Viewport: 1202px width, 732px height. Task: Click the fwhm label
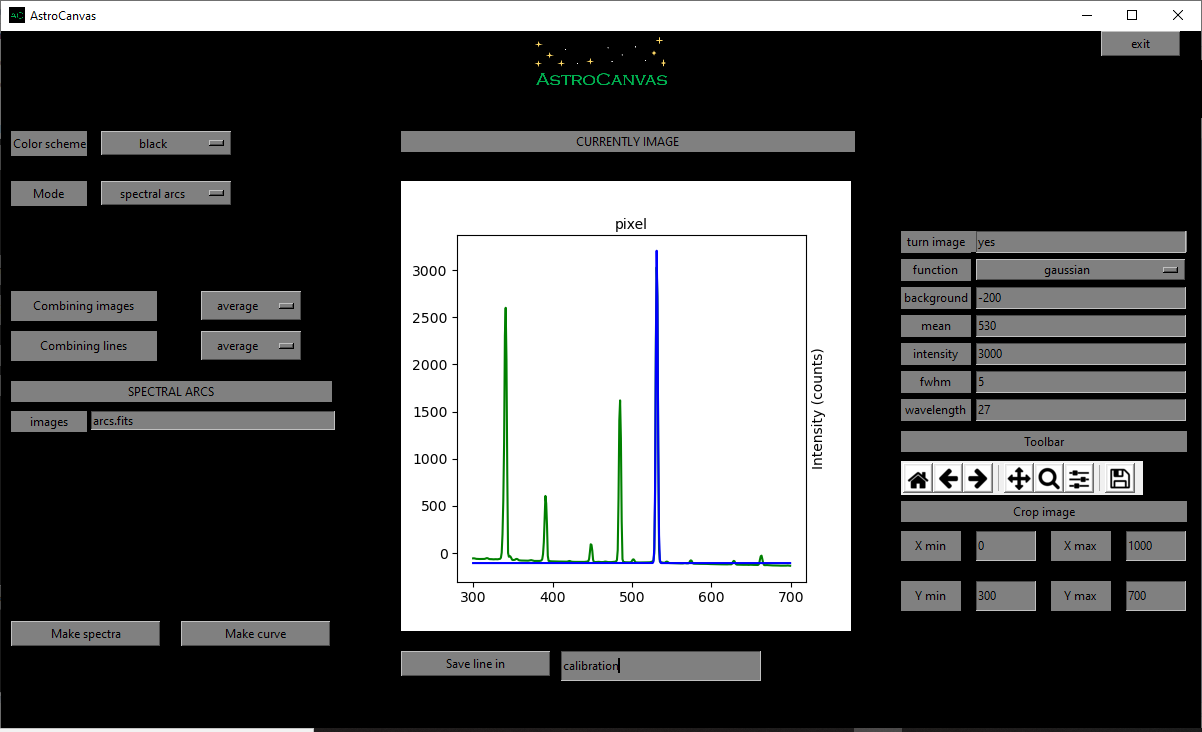(x=936, y=381)
